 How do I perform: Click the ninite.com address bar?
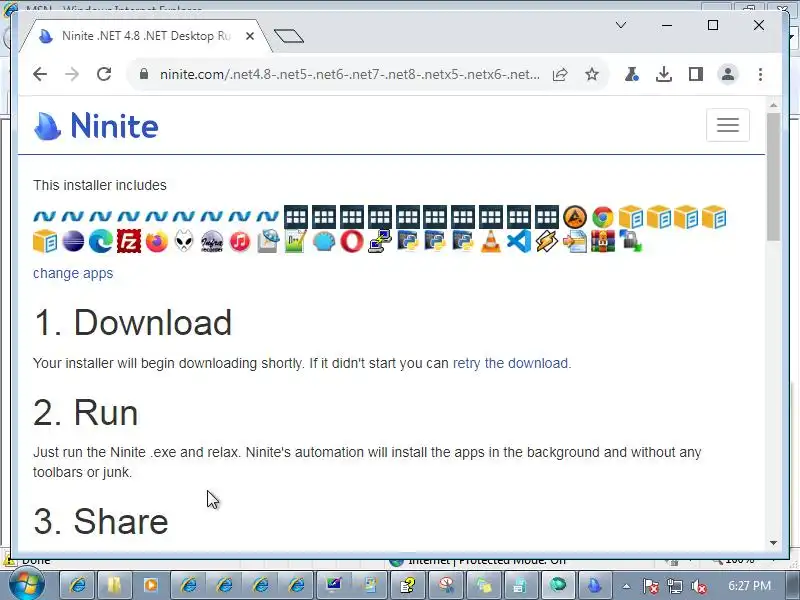[x=349, y=74]
